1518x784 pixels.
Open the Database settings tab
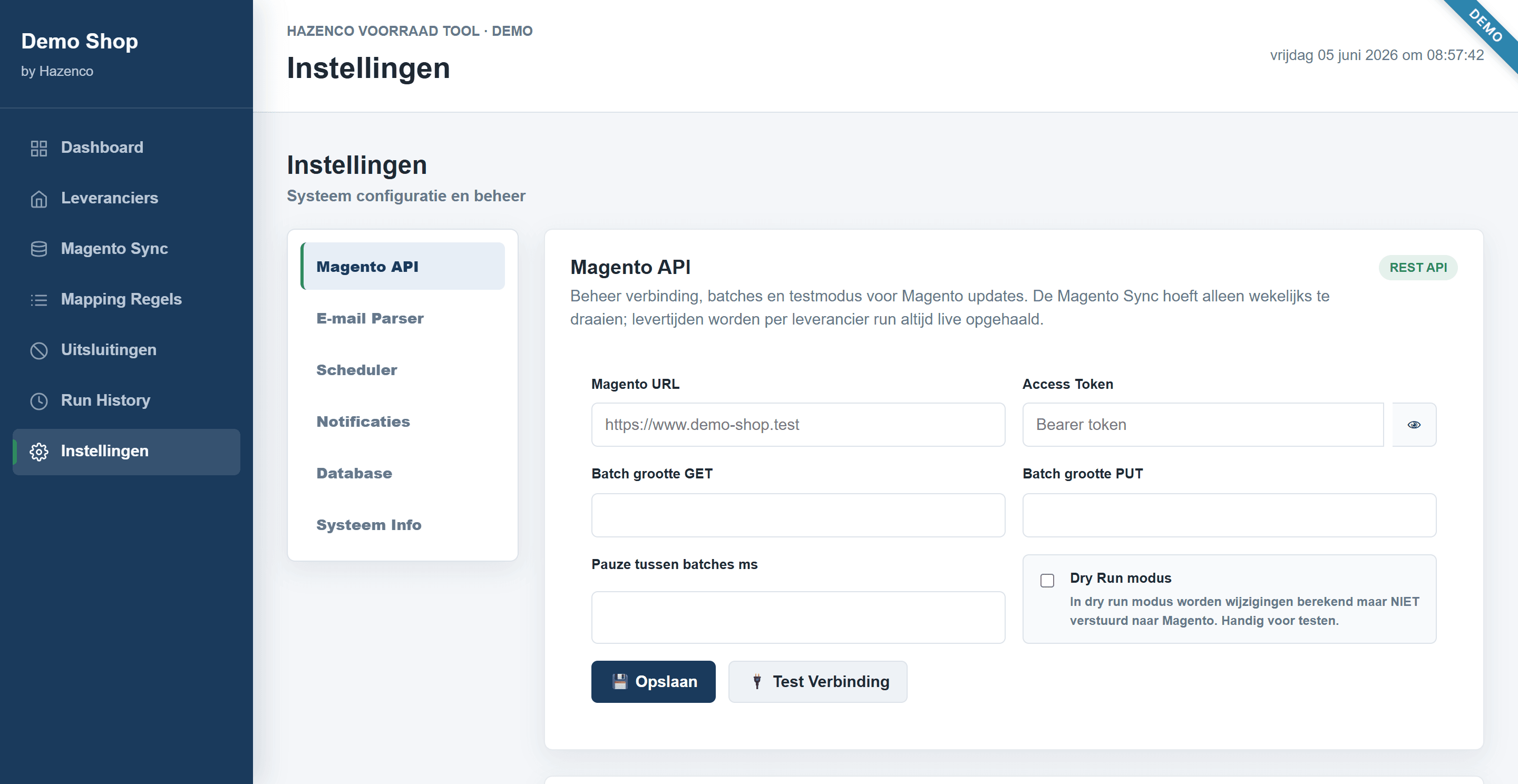pyautogui.click(x=403, y=473)
